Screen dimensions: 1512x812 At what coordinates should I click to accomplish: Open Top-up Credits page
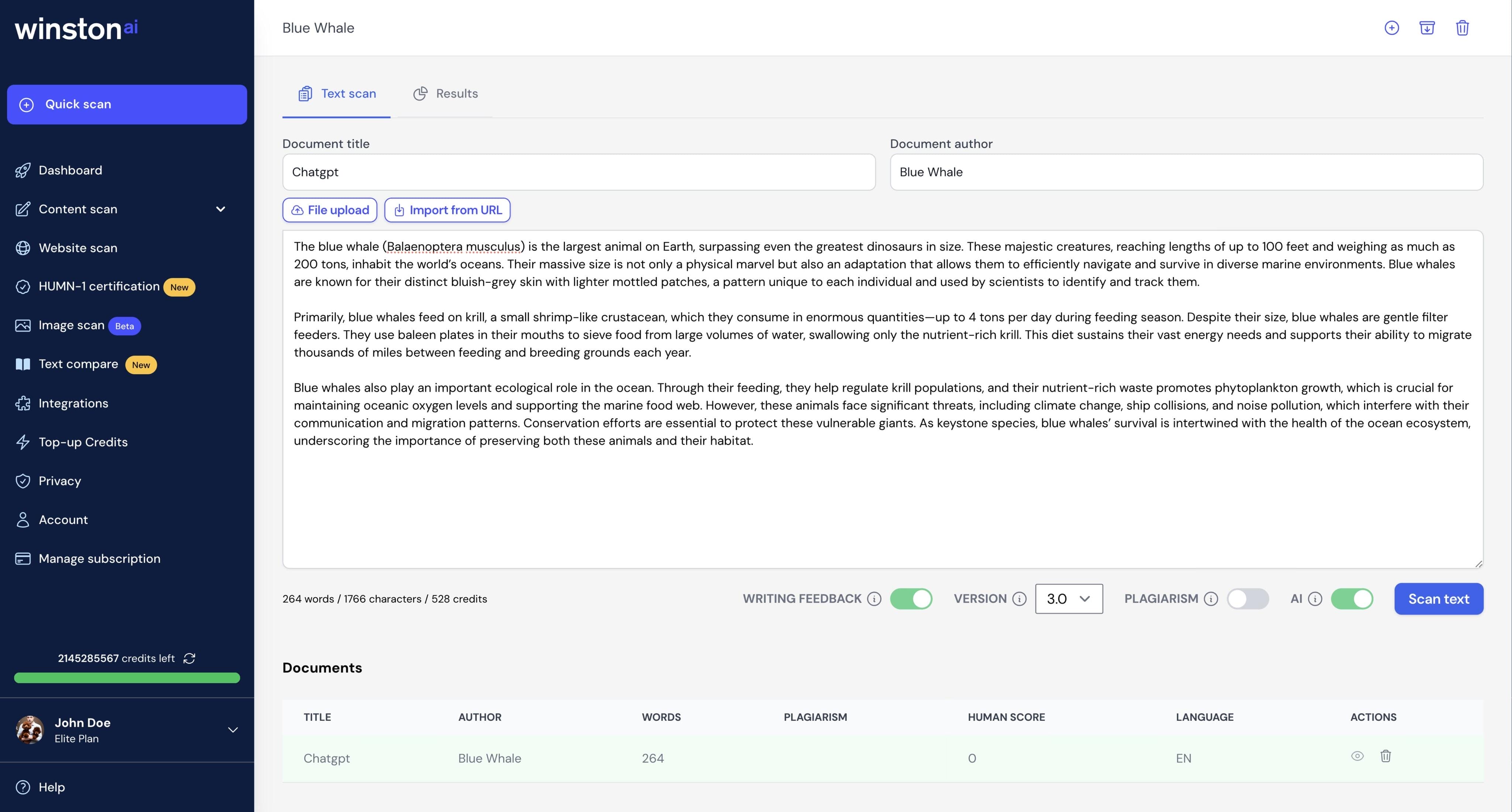83,442
